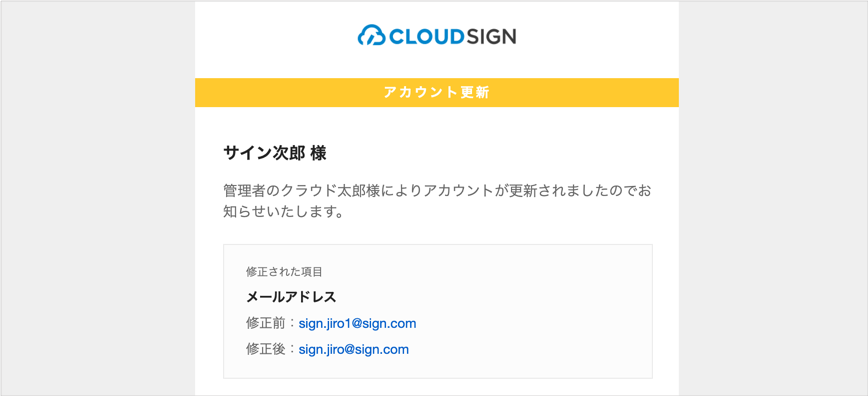Screen dimensions: 868x396
Task: Click the 修正後 label
Action: point(266,349)
